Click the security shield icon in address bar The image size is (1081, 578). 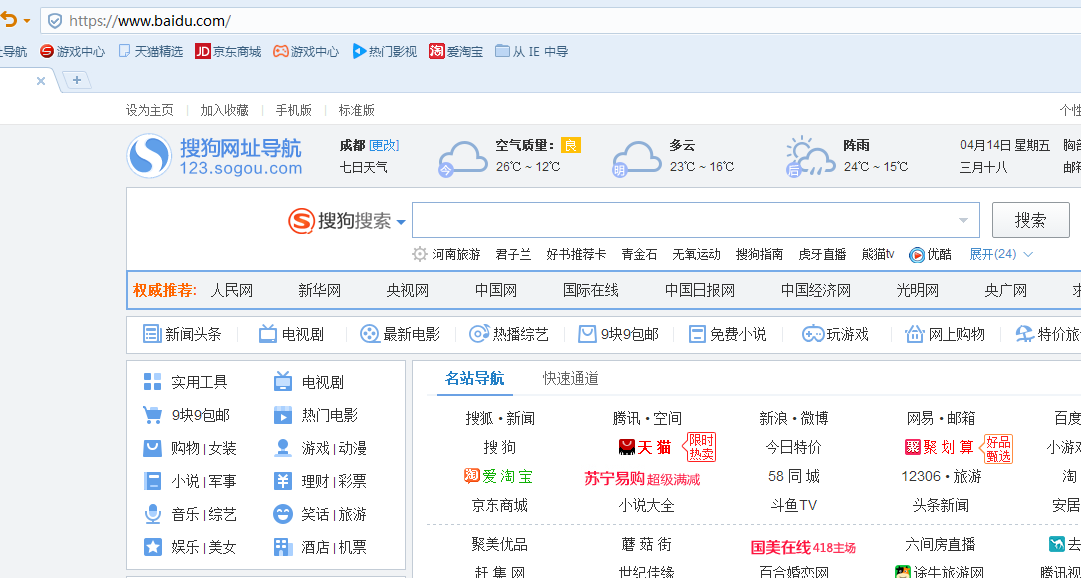pyautogui.click(x=54, y=21)
